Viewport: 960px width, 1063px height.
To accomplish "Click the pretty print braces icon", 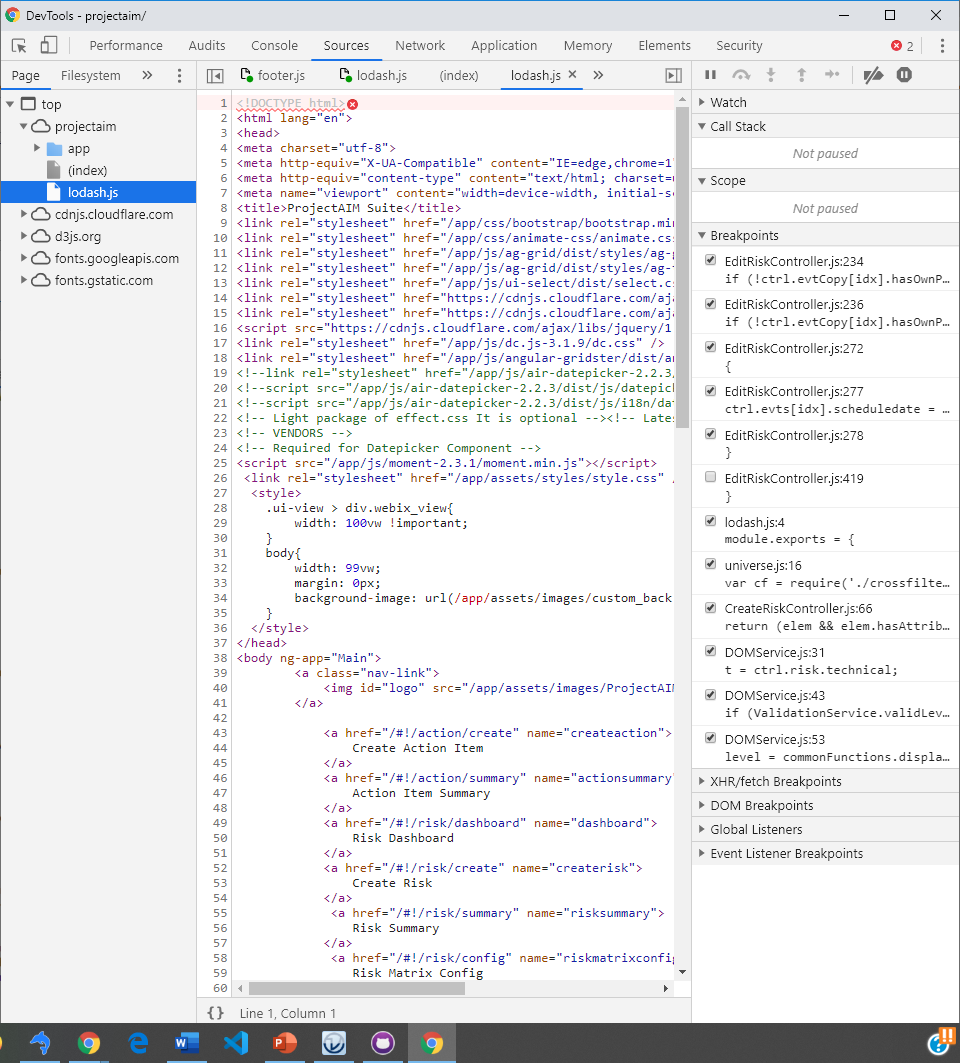I will [x=216, y=1013].
